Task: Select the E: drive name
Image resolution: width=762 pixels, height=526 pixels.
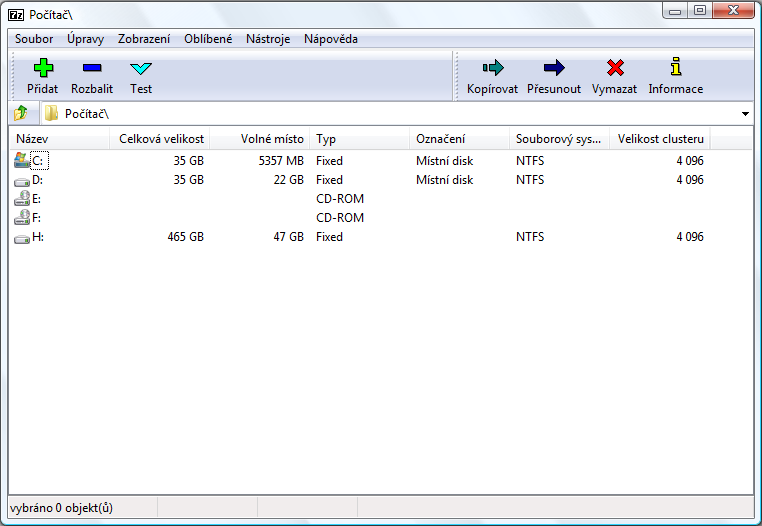Action: 36,199
